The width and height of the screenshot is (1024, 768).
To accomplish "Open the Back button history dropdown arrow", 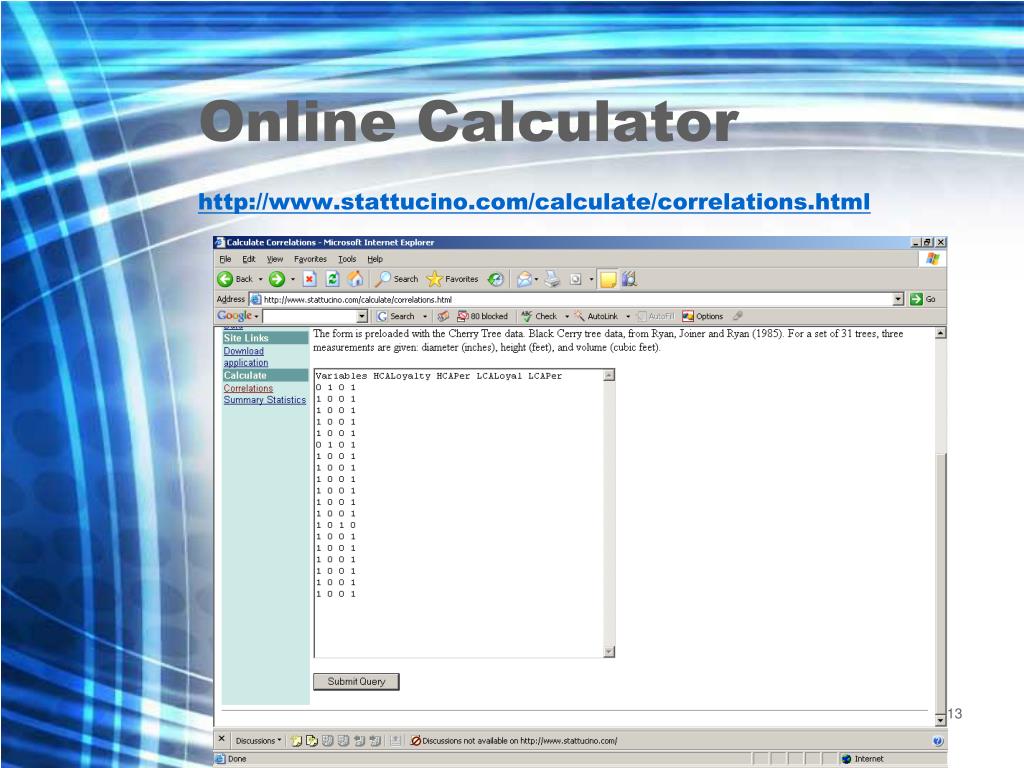I will coord(261,280).
